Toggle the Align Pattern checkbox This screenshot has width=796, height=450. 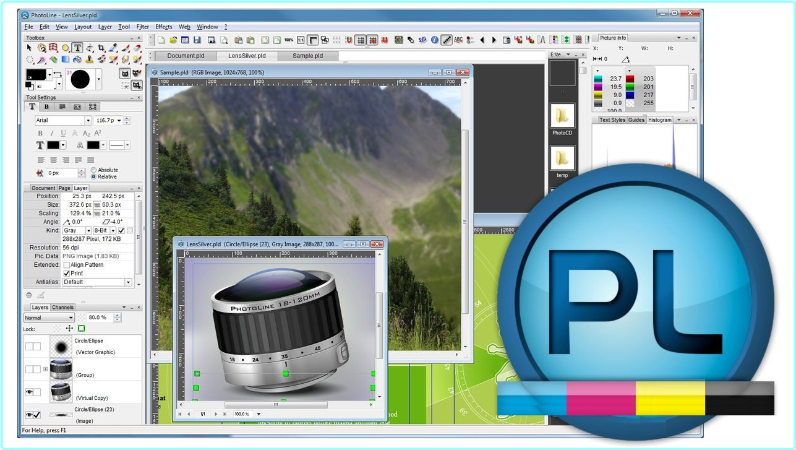tap(67, 265)
